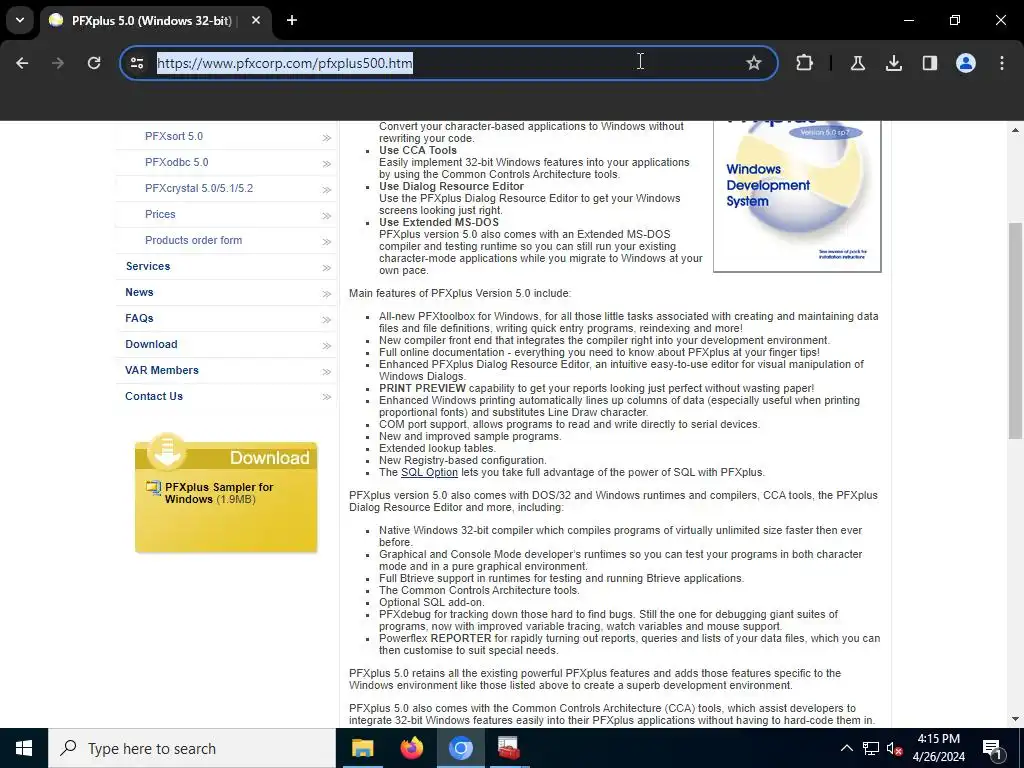Bookmark this page with the star icon

754,63
